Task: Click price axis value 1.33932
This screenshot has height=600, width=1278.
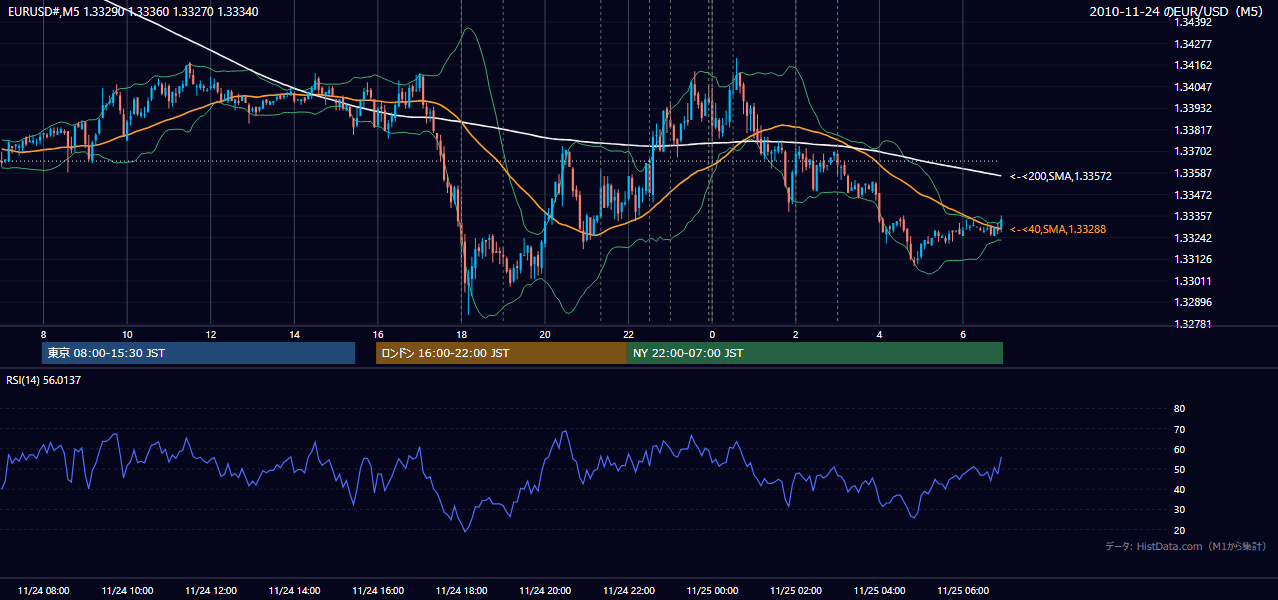Action: (1194, 108)
